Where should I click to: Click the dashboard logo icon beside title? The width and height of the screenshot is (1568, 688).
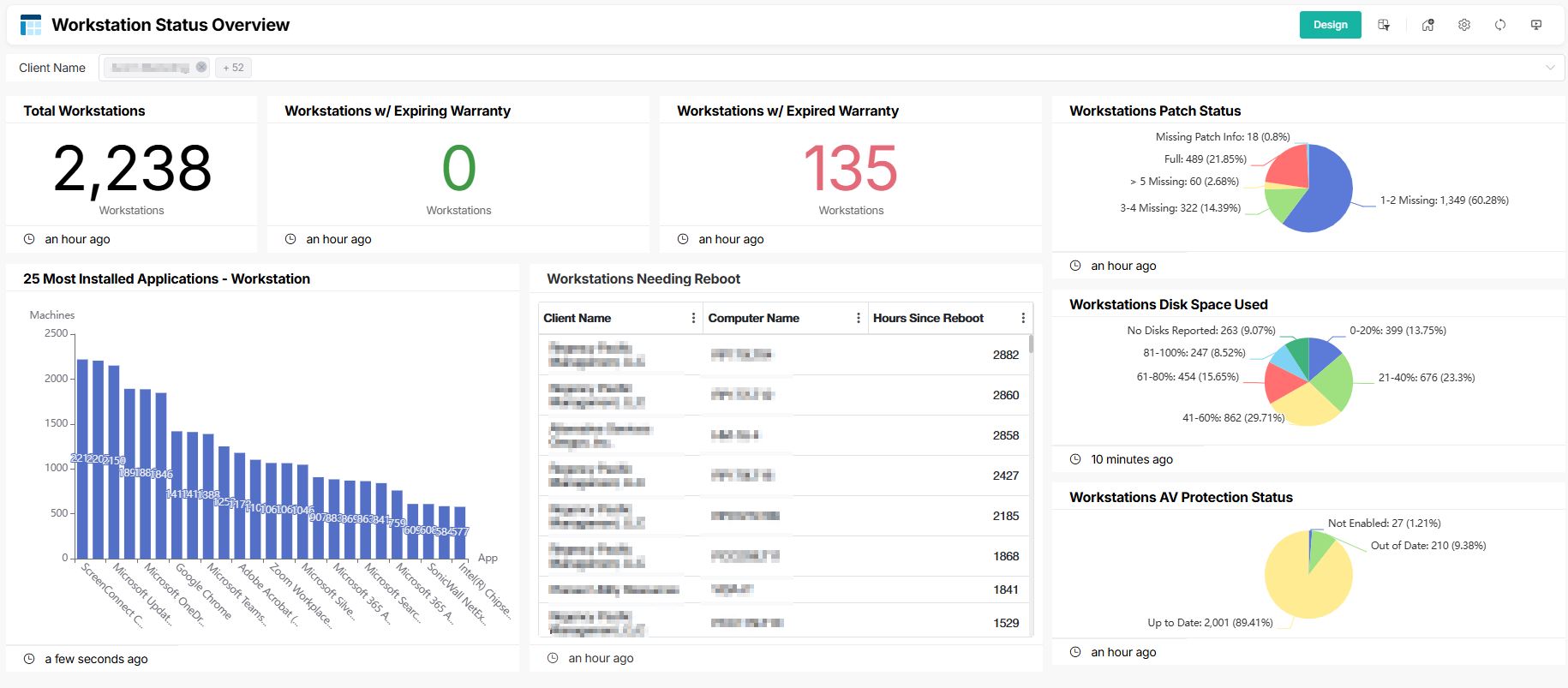(31, 25)
